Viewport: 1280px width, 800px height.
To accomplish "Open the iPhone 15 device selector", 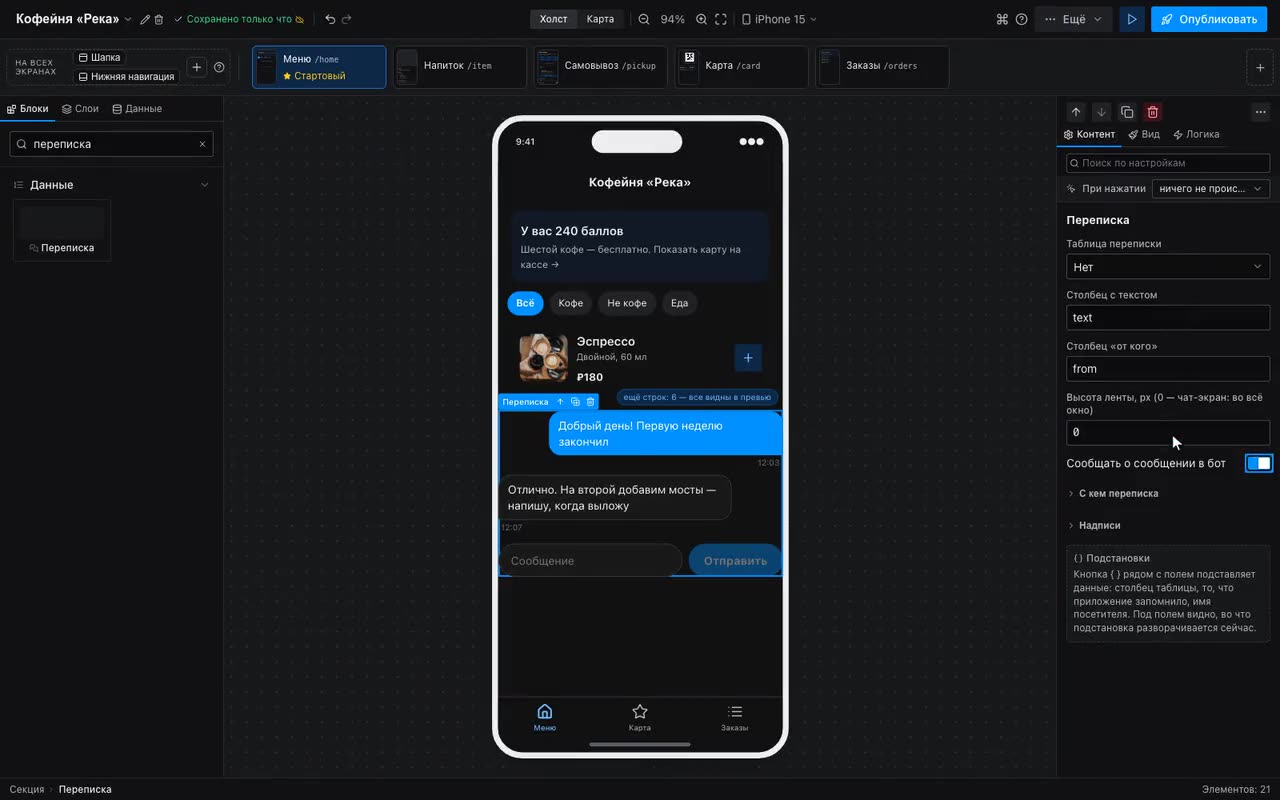I will pyautogui.click(x=779, y=19).
